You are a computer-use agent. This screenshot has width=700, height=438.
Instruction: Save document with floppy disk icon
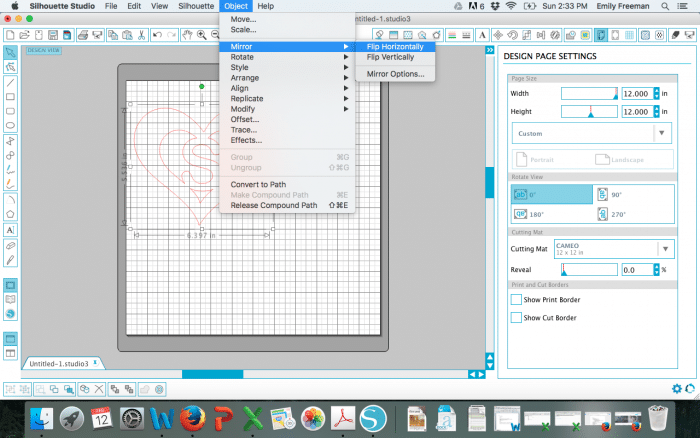point(53,35)
